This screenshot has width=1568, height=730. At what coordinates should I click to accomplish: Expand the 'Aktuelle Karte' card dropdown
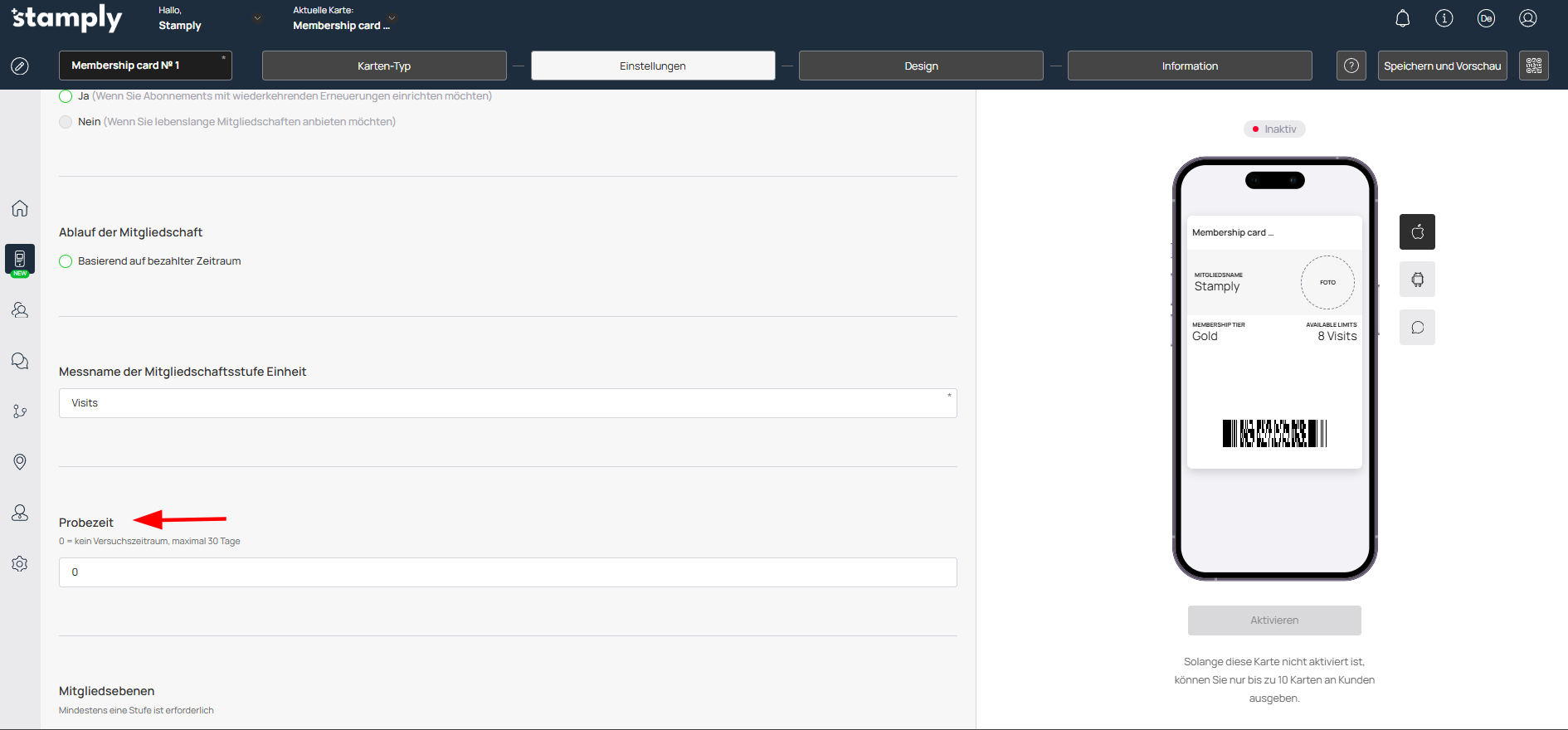point(392,18)
